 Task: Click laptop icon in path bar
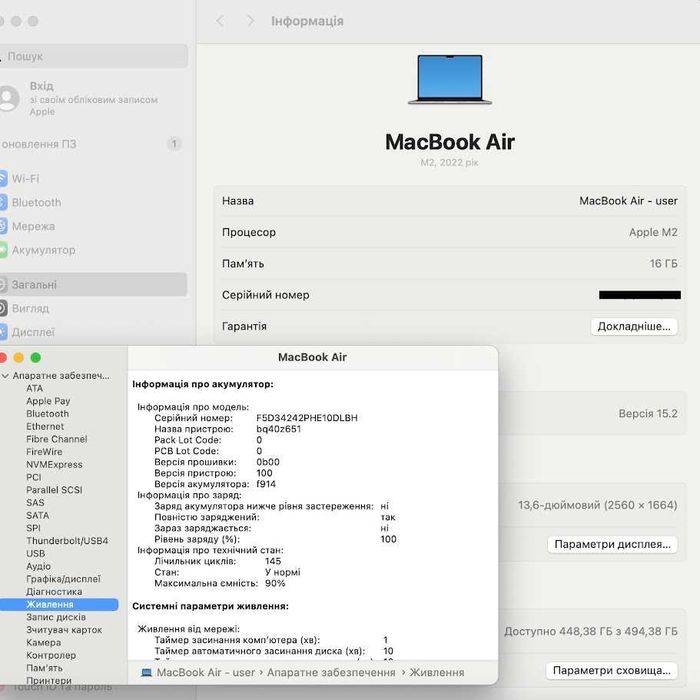pos(146,672)
